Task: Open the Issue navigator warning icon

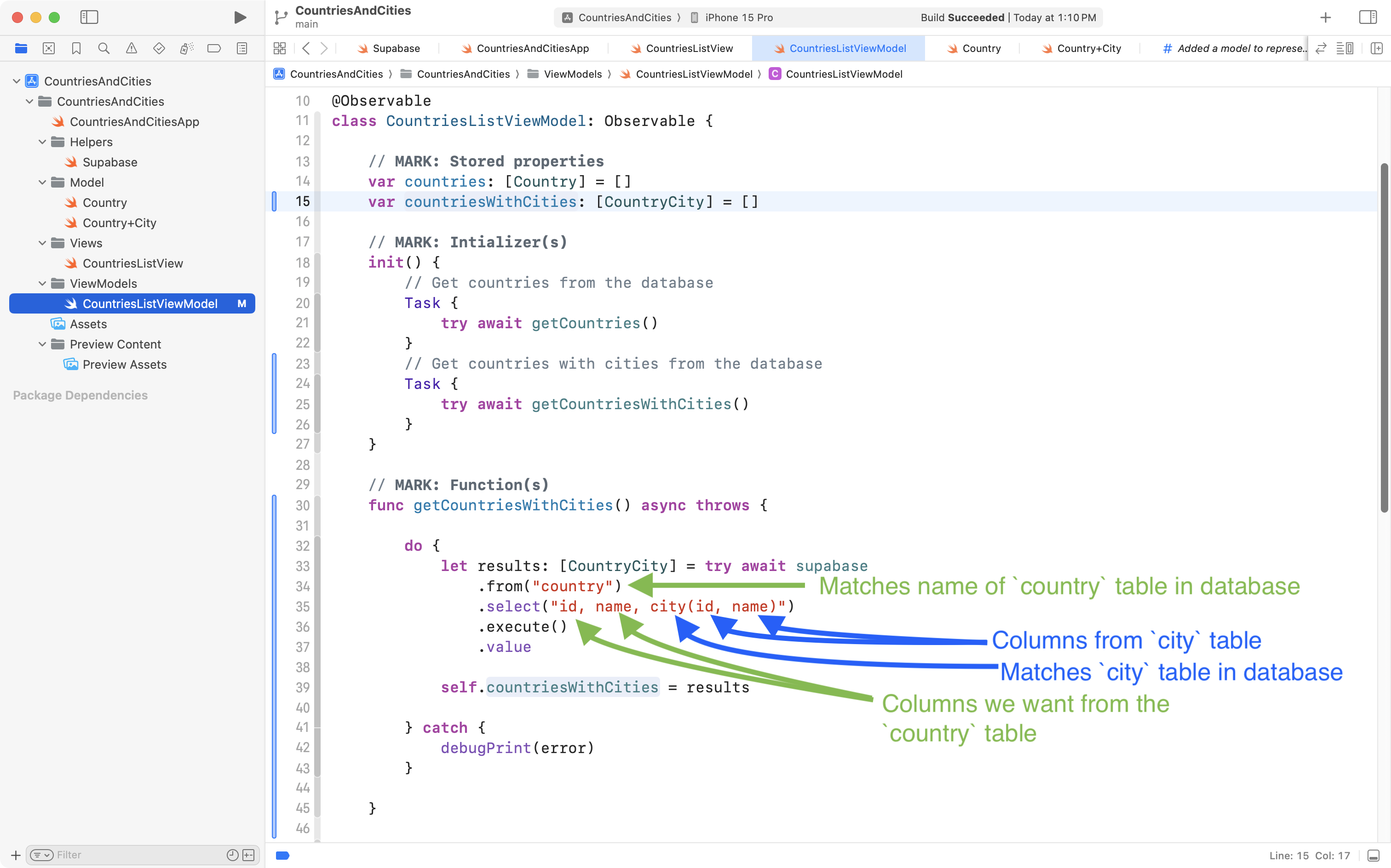Action: [x=132, y=49]
